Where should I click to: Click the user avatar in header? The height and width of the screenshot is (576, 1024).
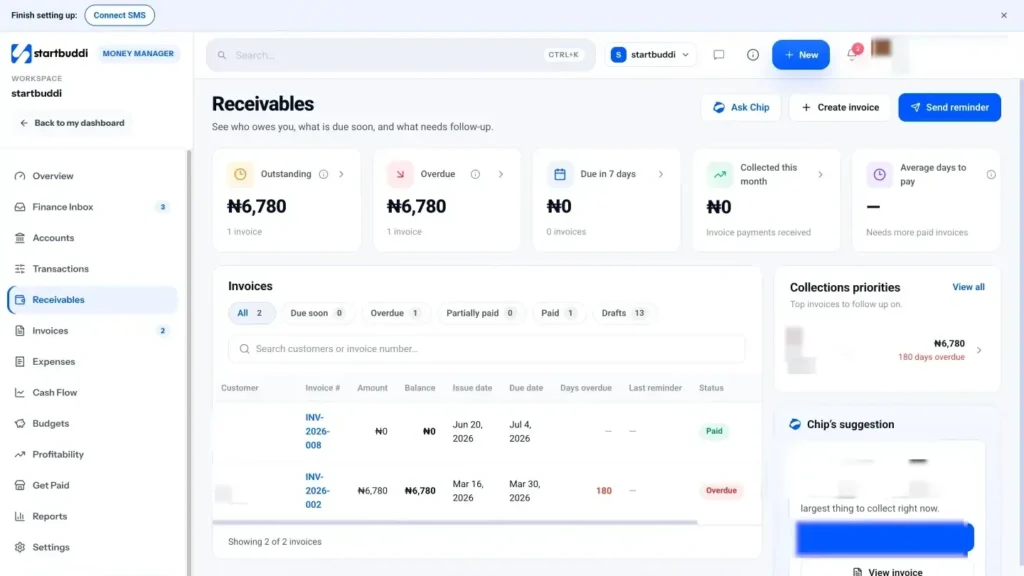coord(881,48)
